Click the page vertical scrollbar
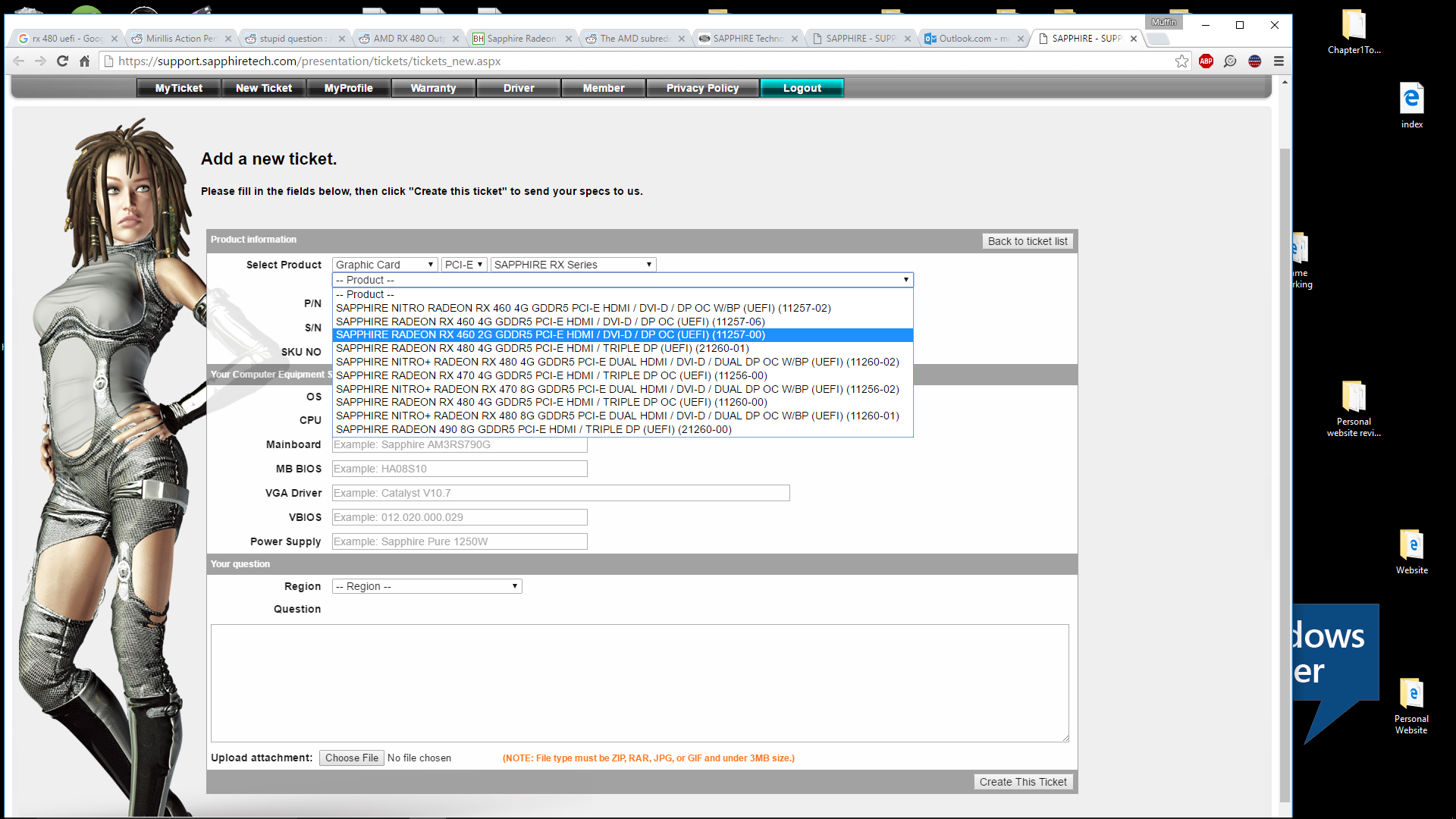The height and width of the screenshot is (819, 1456). tap(1284, 474)
